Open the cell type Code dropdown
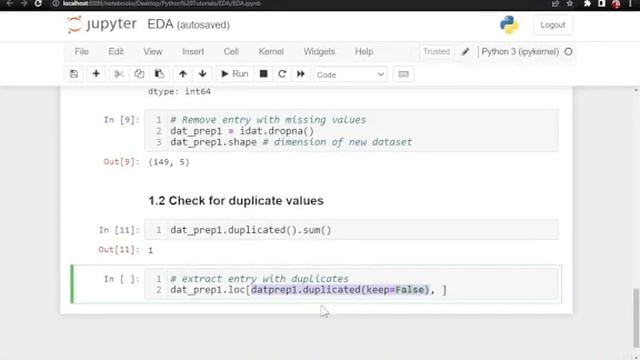Screen dimensions: 640x360 point(351,75)
